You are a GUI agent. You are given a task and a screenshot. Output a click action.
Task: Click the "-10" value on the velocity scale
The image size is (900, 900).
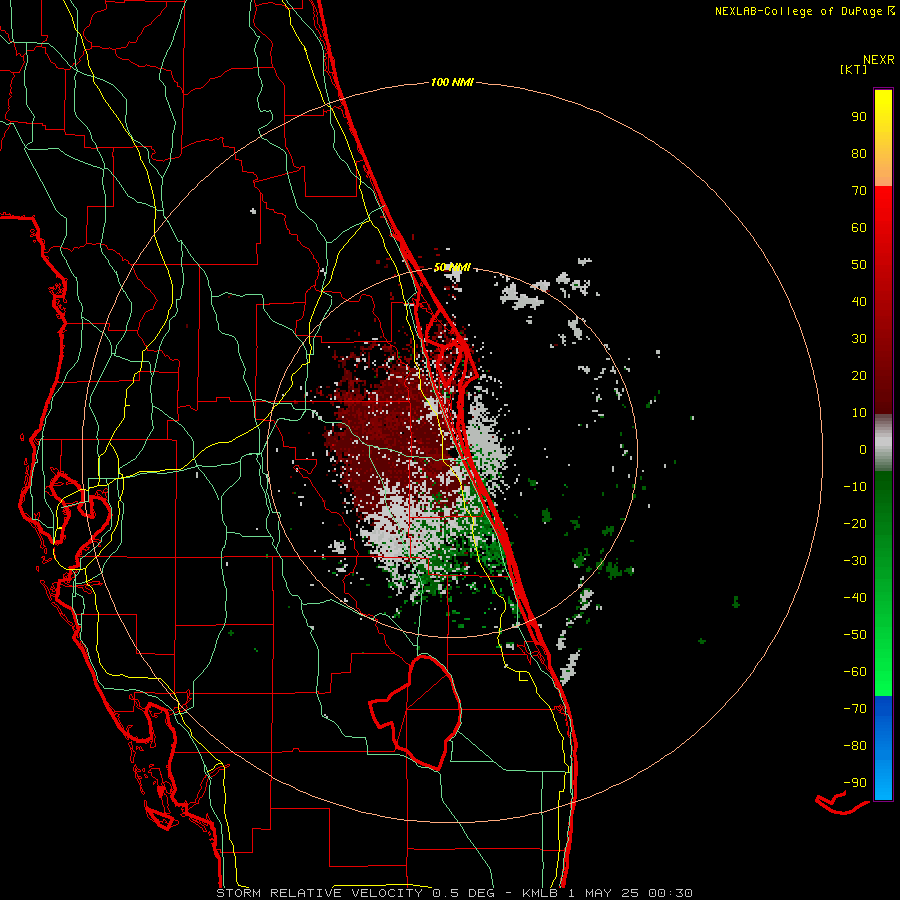point(855,487)
